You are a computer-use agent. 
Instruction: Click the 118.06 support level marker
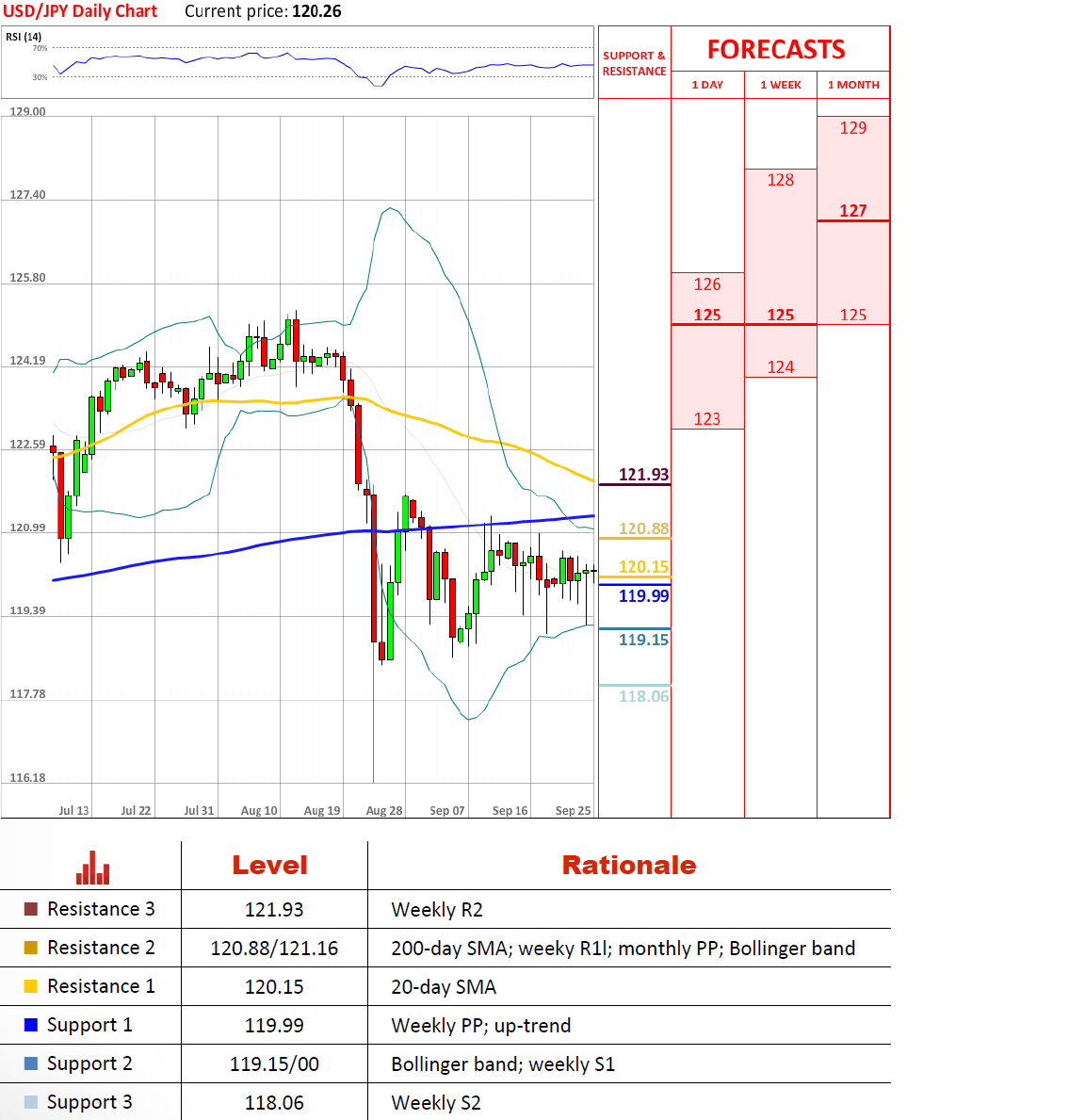click(643, 696)
